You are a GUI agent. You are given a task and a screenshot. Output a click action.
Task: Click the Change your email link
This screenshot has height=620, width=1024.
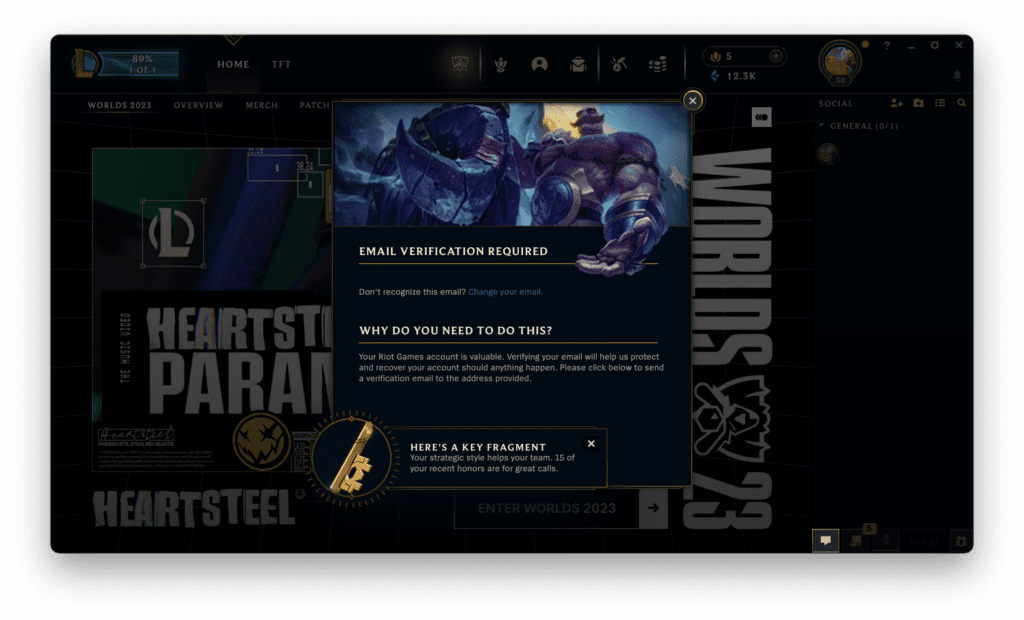(x=505, y=292)
